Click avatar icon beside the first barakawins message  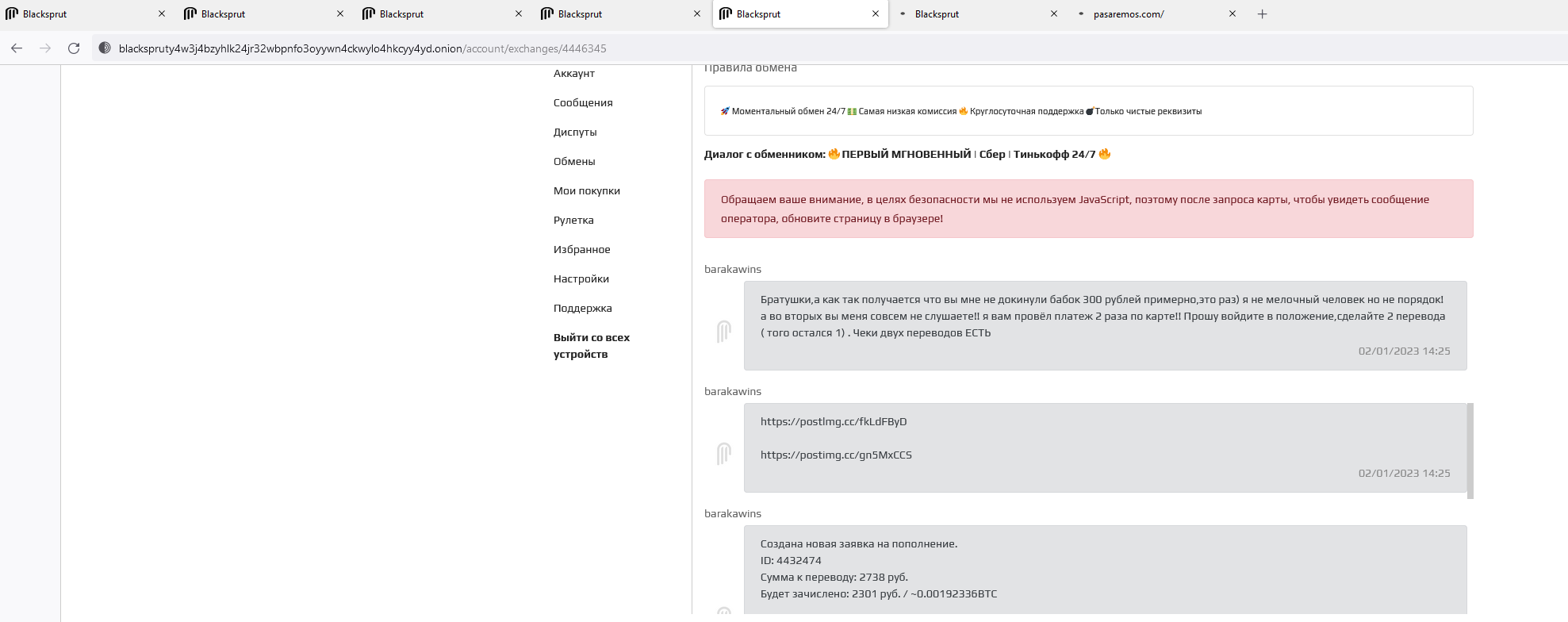point(723,331)
